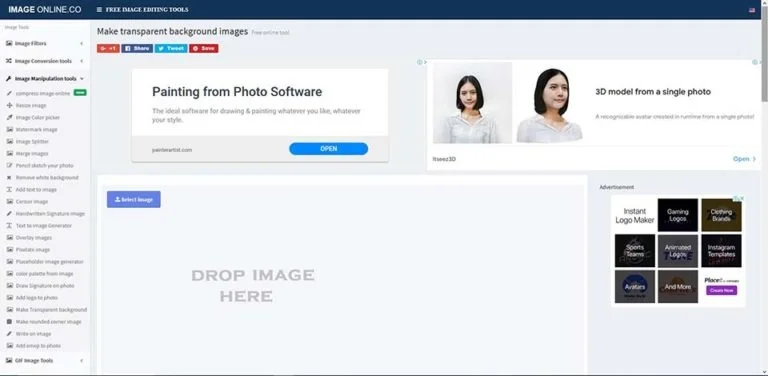Click the Text to image Generator icon
The image size is (768, 376).
coord(9,226)
